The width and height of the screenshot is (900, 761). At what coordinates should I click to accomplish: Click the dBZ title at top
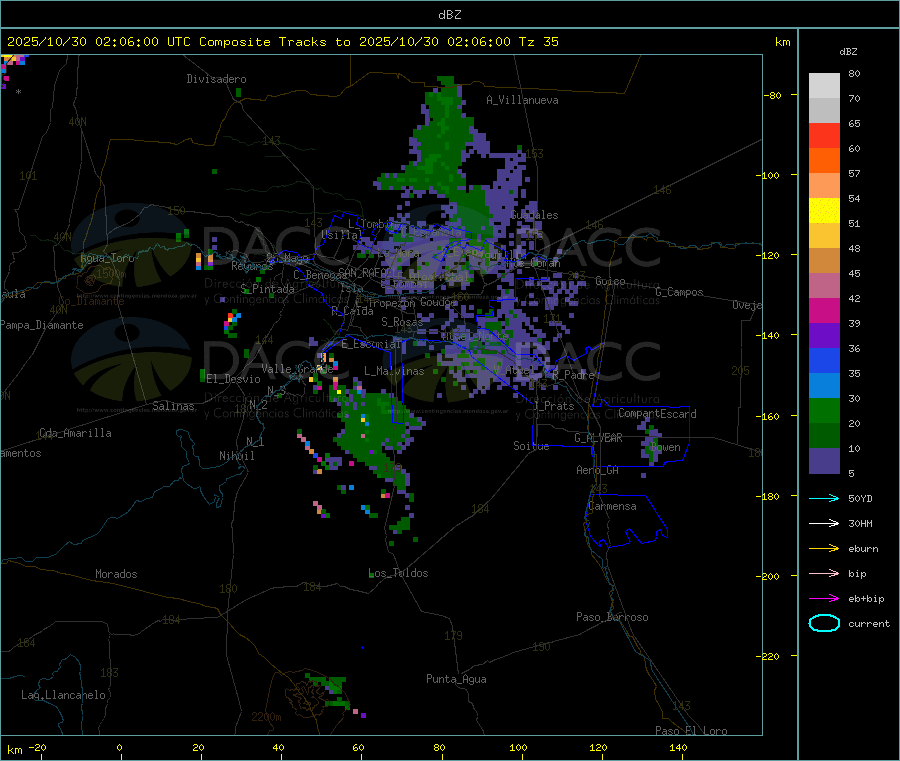click(449, 15)
